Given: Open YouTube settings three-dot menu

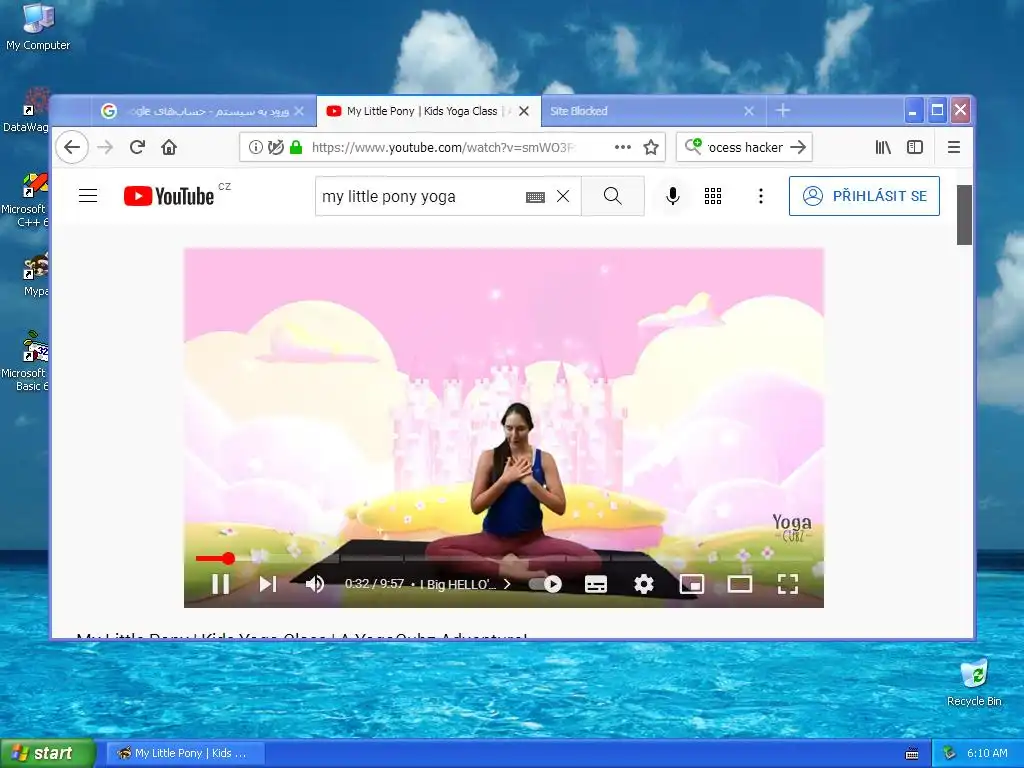Looking at the screenshot, I should coord(761,196).
